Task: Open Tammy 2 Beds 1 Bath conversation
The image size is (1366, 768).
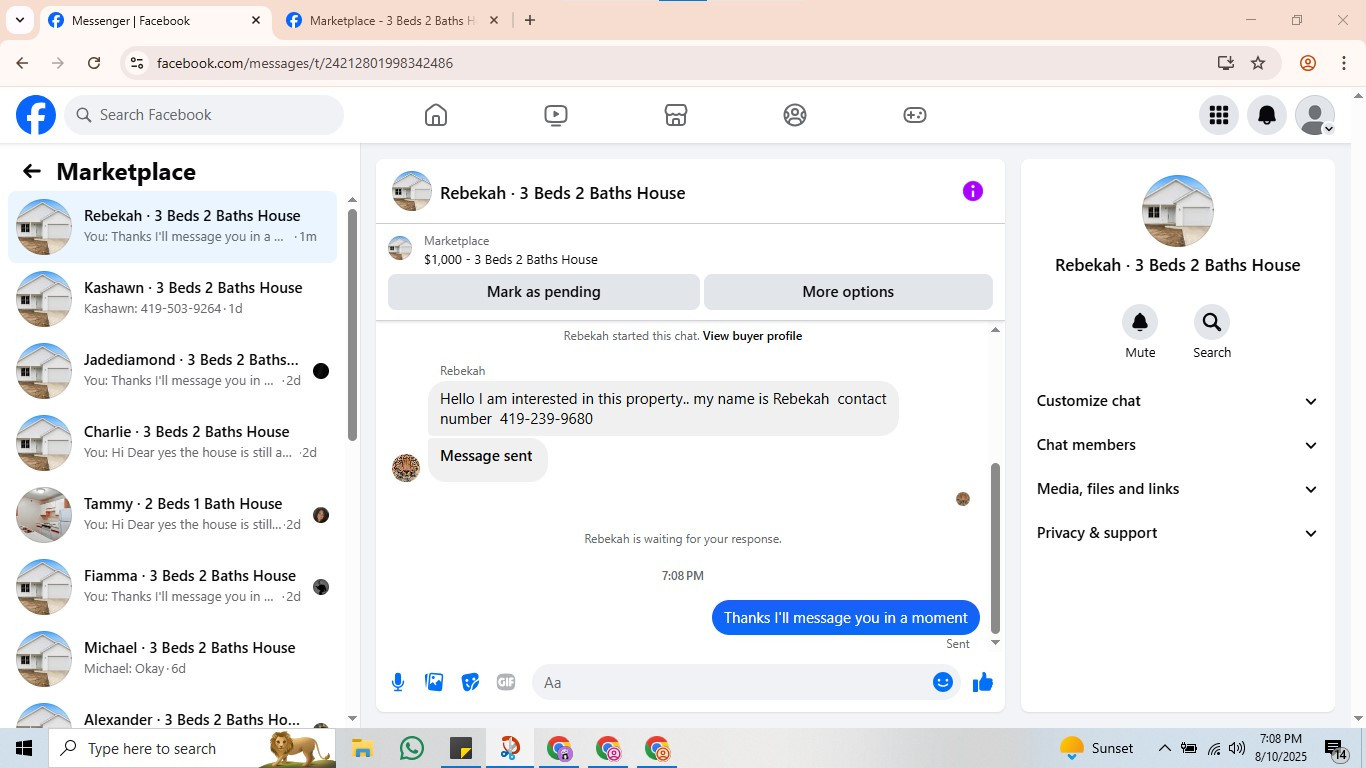Action: tap(173, 514)
